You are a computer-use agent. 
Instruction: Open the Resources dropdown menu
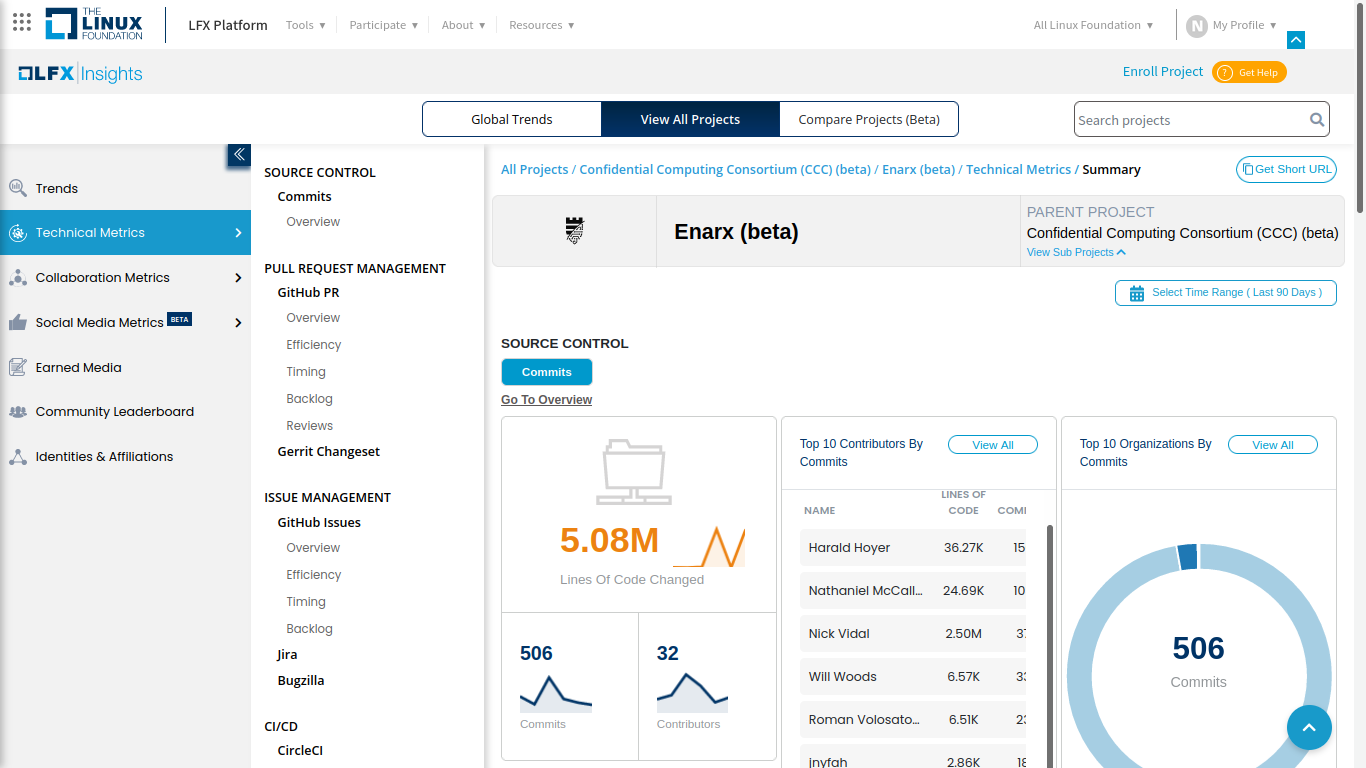coord(541,25)
